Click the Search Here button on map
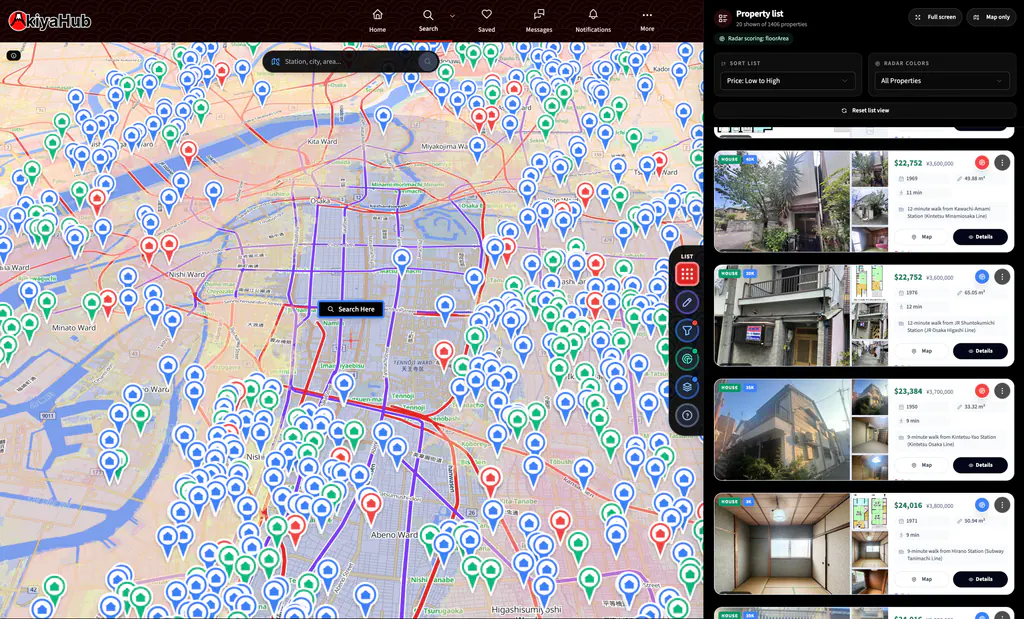Viewport: 1024px width, 619px height. [x=351, y=309]
